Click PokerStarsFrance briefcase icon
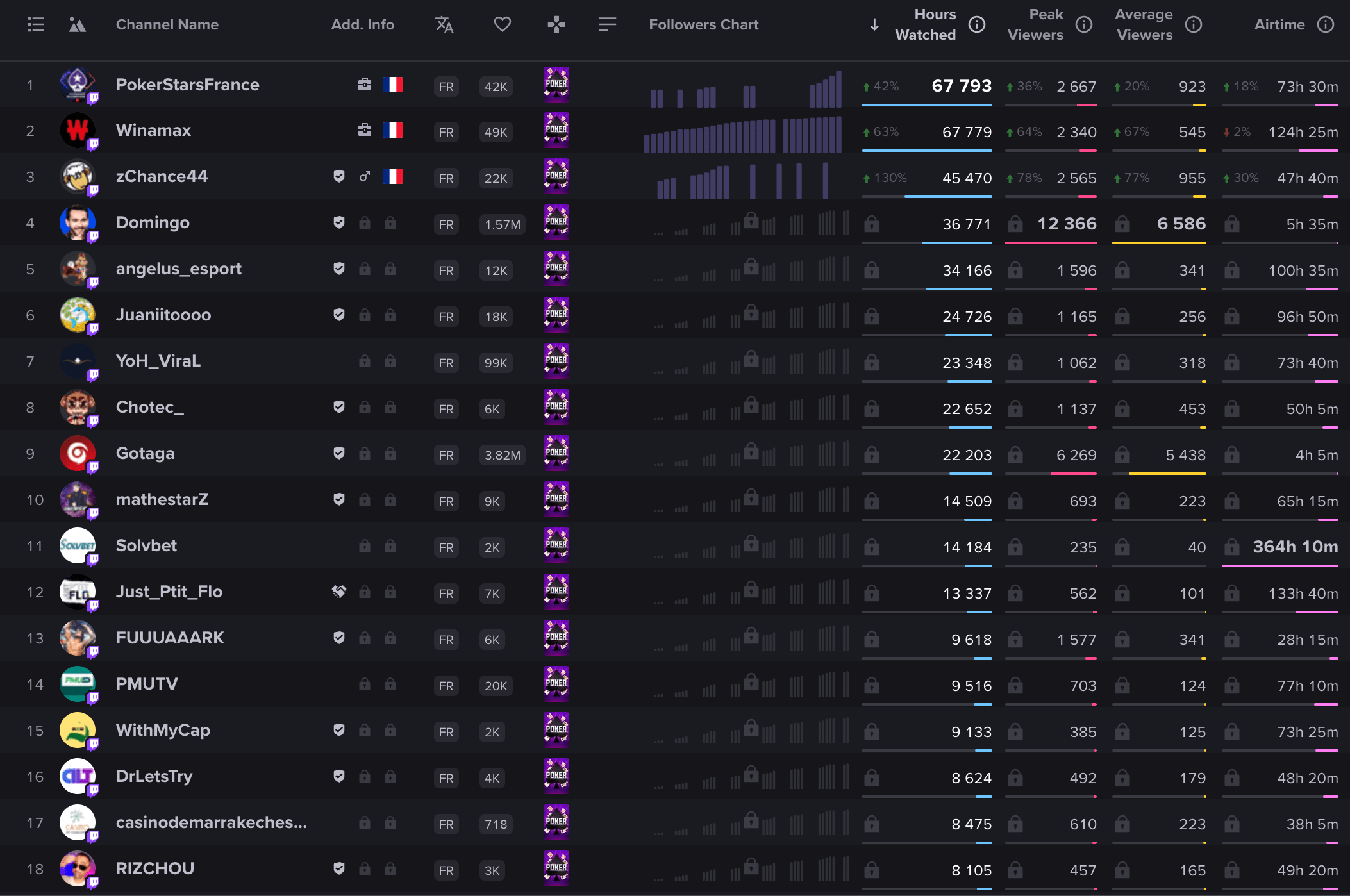Image resolution: width=1350 pixels, height=896 pixels. 365,85
